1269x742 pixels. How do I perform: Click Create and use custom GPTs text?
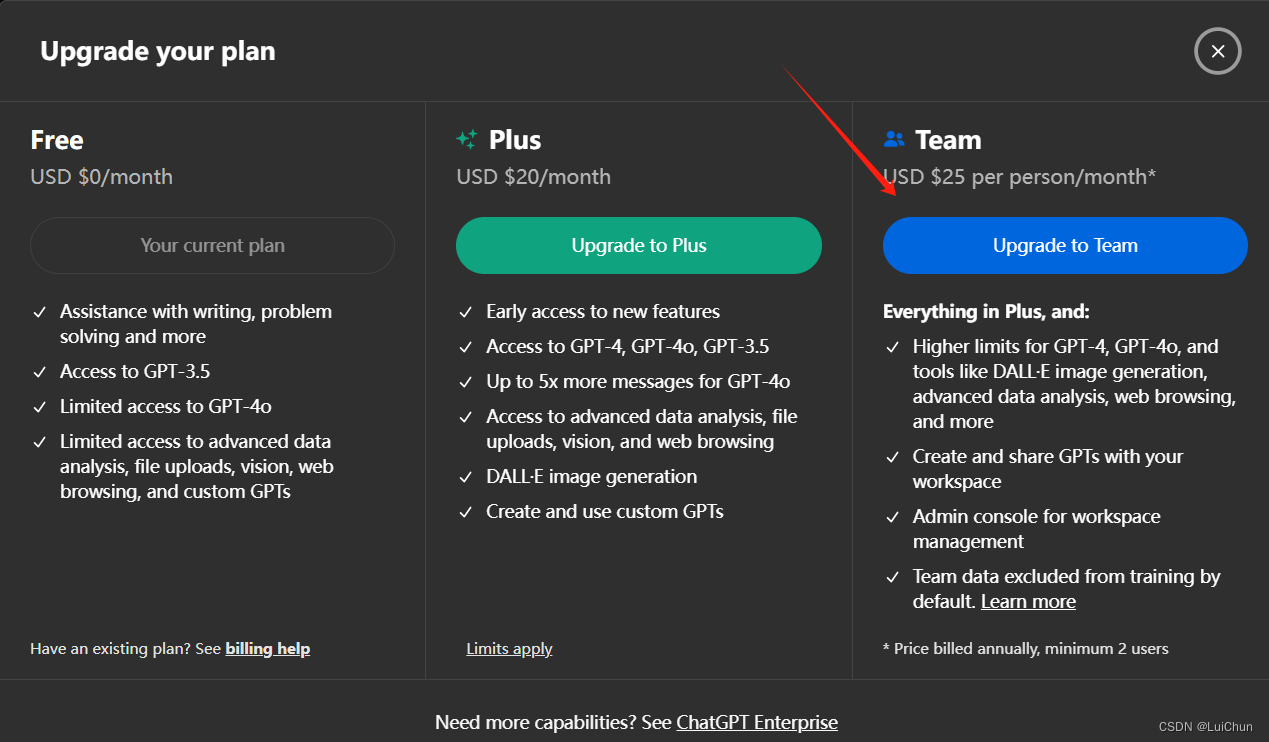pos(605,511)
